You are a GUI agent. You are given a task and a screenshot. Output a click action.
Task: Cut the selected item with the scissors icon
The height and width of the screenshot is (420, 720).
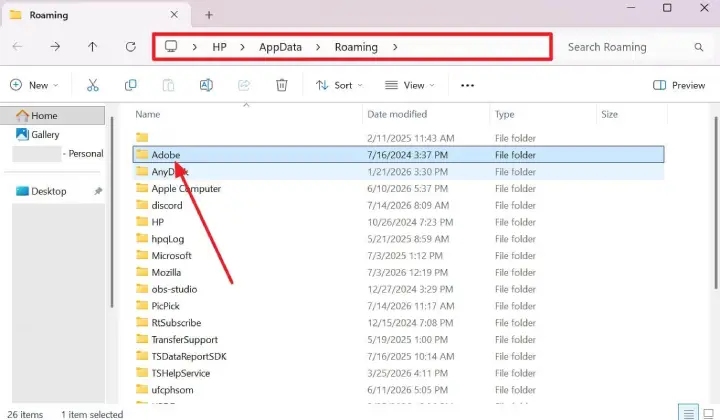click(93, 85)
